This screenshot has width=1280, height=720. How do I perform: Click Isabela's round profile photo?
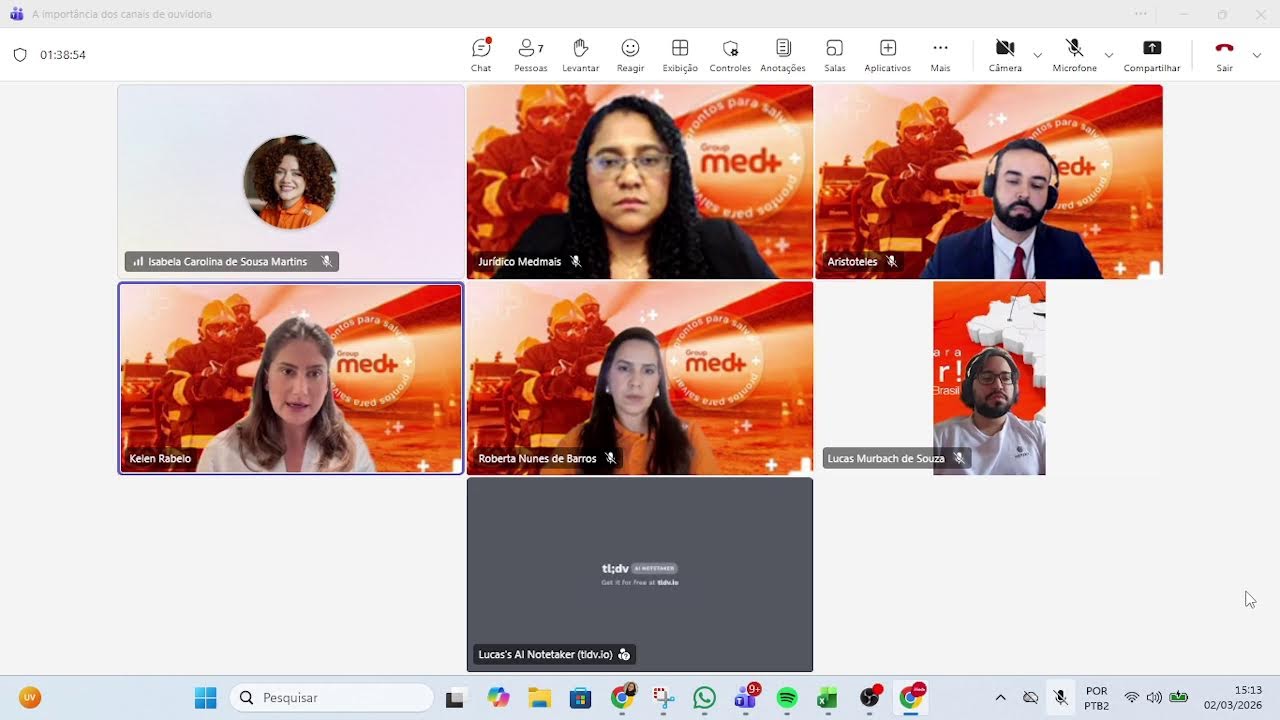[x=290, y=182]
